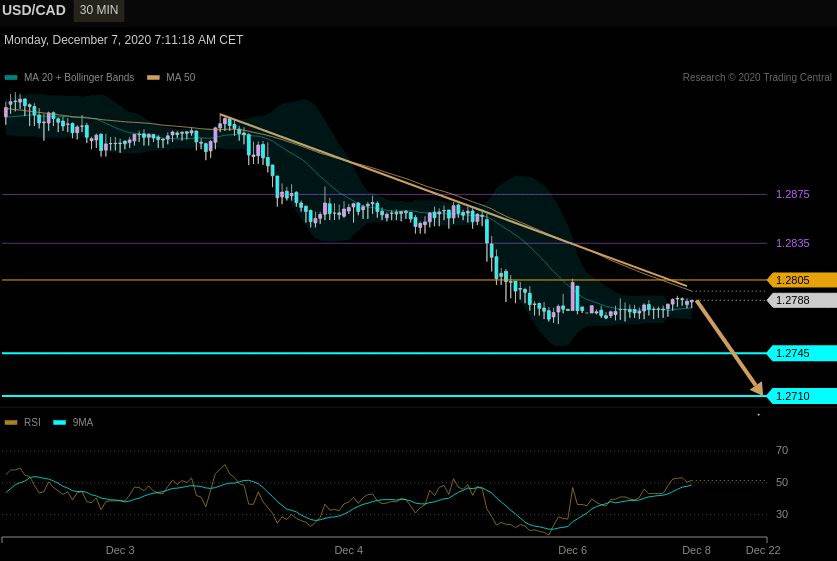Click the Dec 8 time axis label
This screenshot has height=561, width=837.
tap(697, 550)
